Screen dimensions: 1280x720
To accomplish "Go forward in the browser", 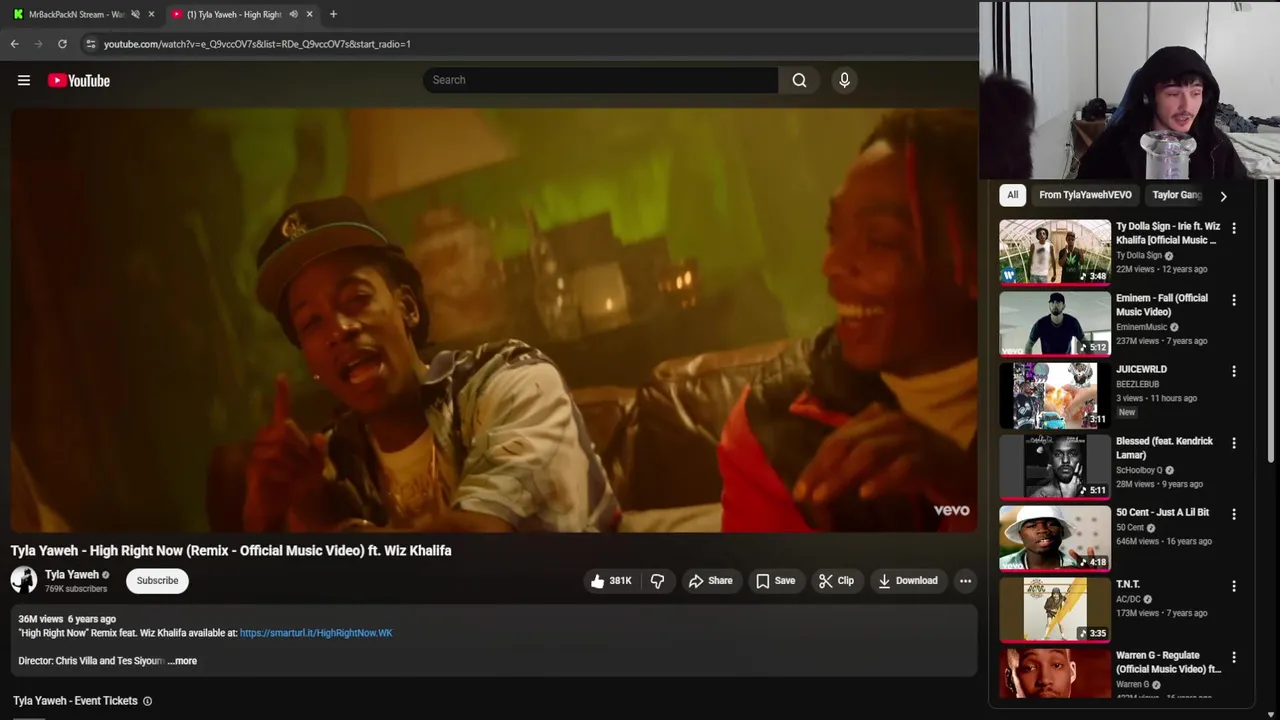I will pyautogui.click(x=38, y=44).
